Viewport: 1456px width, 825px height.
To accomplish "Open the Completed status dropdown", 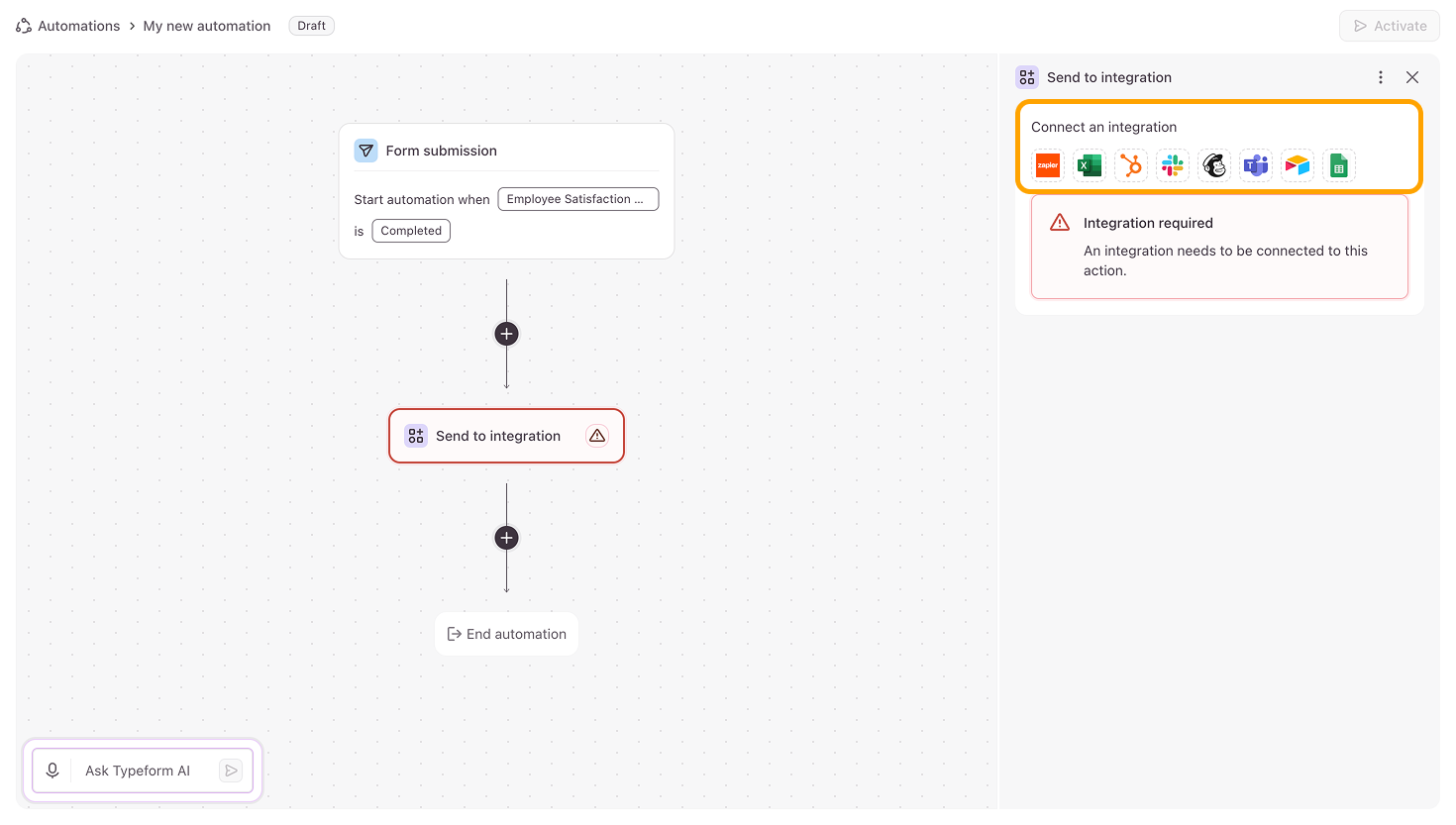I will 411,231.
